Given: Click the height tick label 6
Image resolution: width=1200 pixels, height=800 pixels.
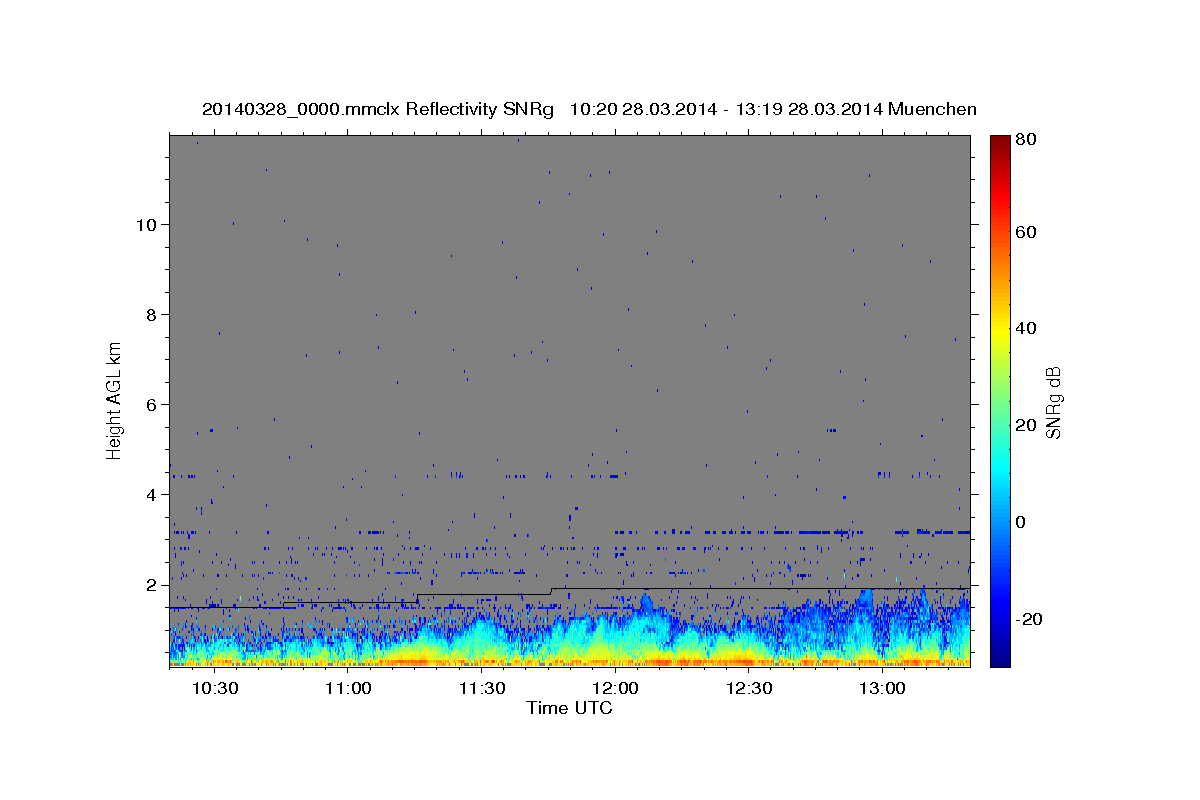Looking at the screenshot, I should click(x=153, y=405).
